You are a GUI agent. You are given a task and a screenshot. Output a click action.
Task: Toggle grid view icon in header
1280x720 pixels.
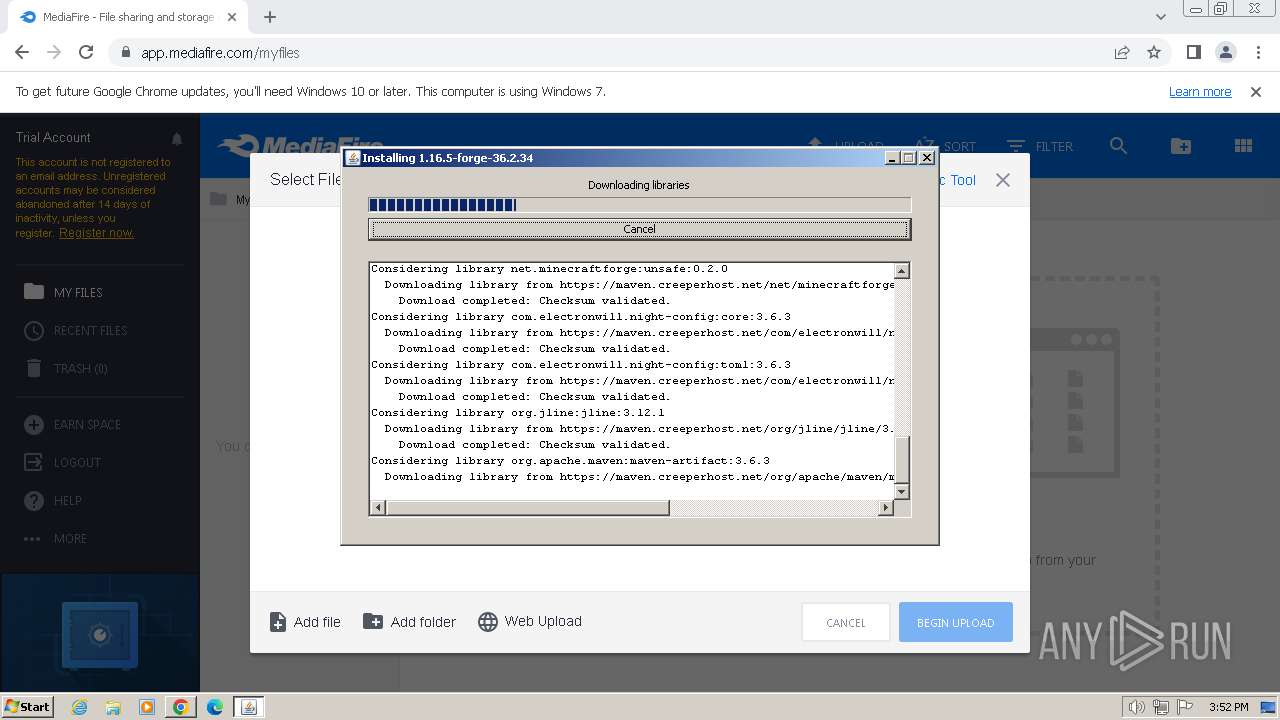1243,146
